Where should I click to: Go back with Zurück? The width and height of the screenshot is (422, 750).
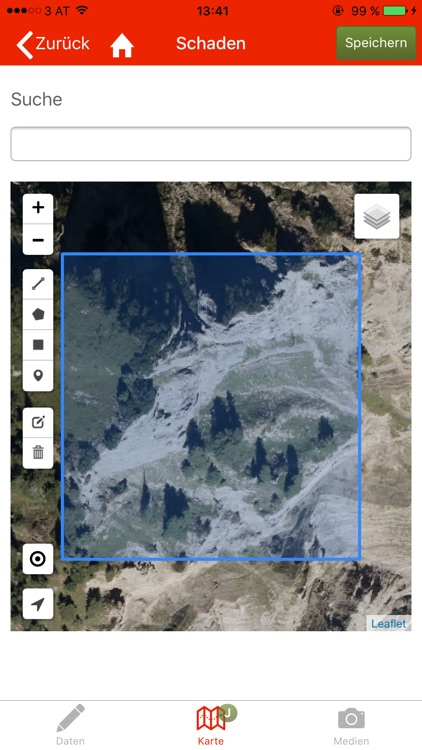[x=53, y=44]
